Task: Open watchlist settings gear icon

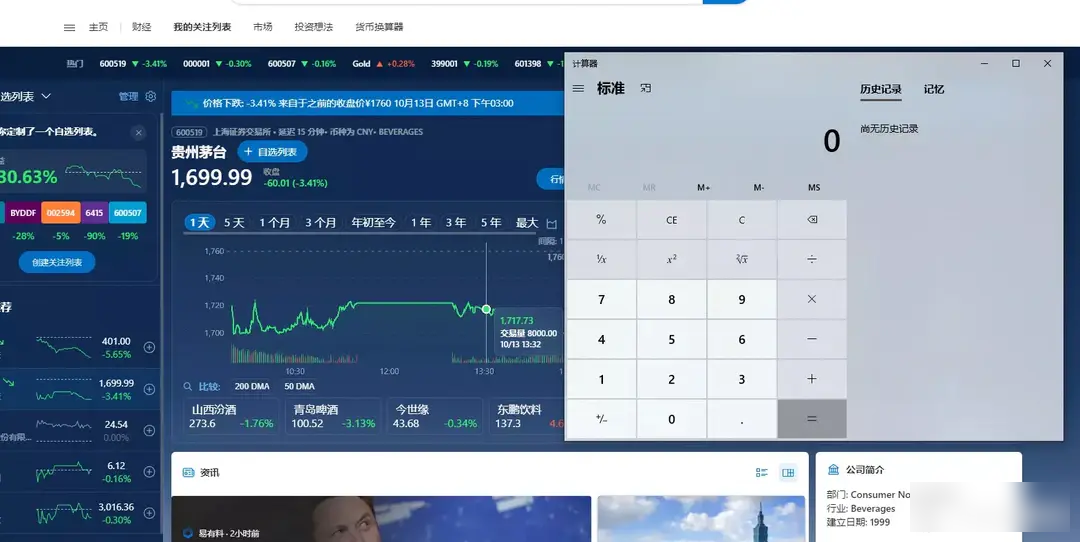Action: pyautogui.click(x=151, y=96)
